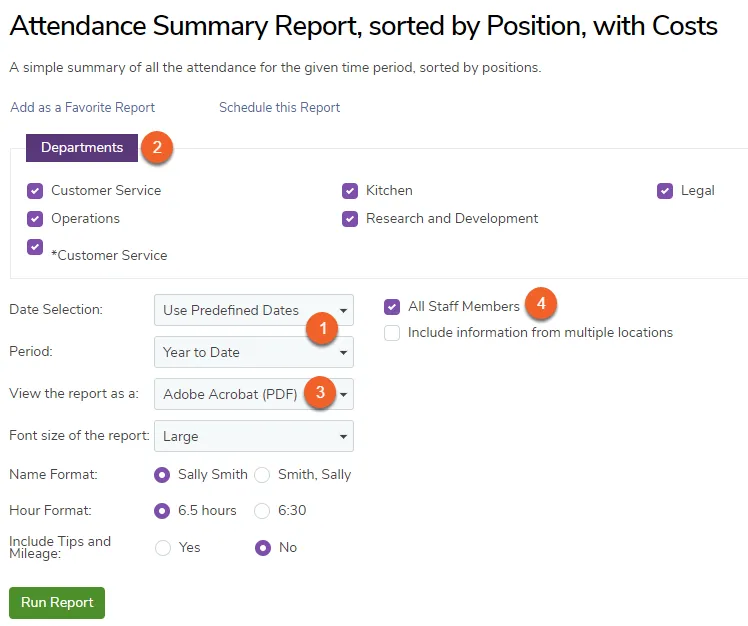Click the Legal label text
Screen dimensions: 748x626
(x=697, y=191)
